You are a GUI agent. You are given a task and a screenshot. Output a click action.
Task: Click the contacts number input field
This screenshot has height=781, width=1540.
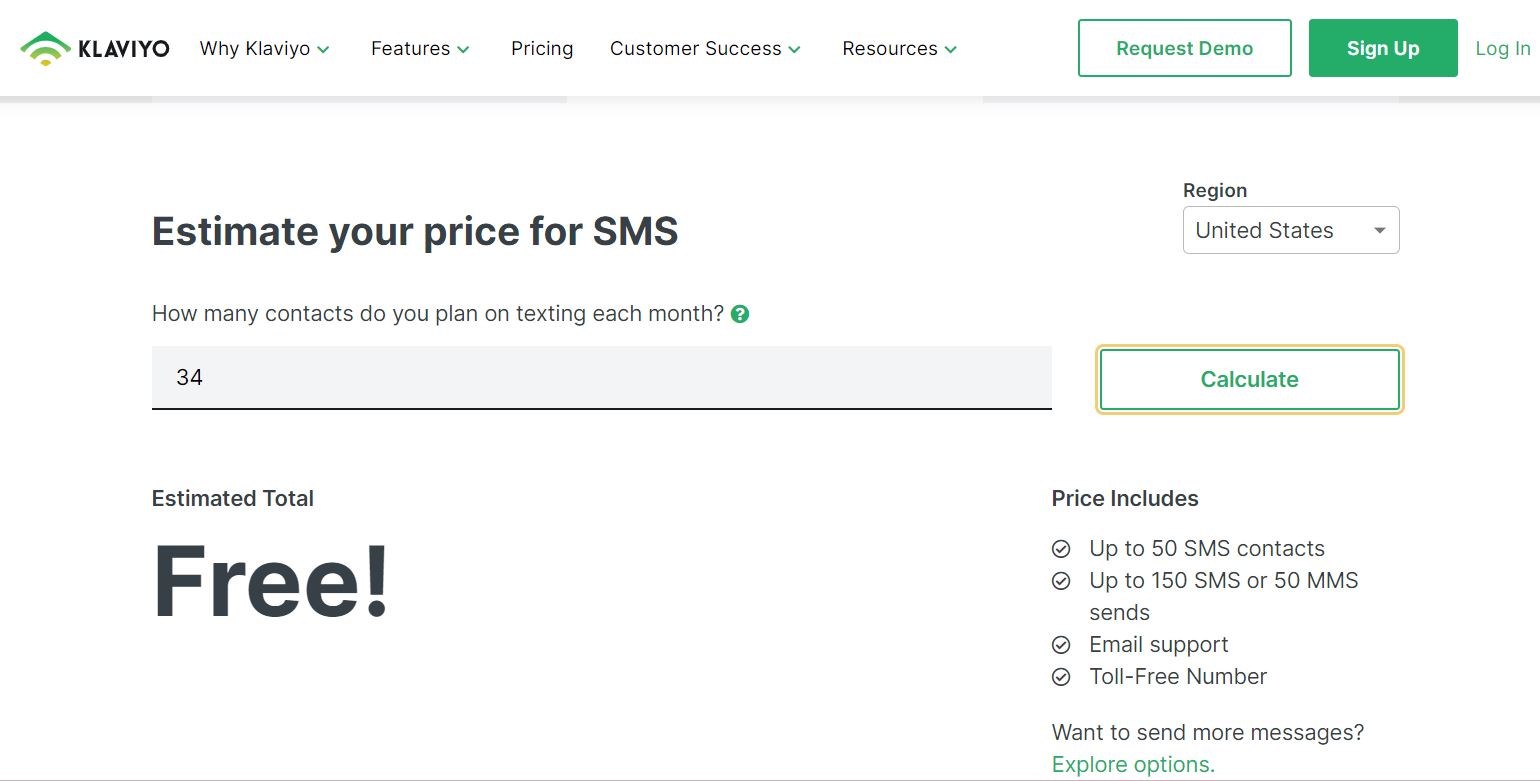(600, 378)
